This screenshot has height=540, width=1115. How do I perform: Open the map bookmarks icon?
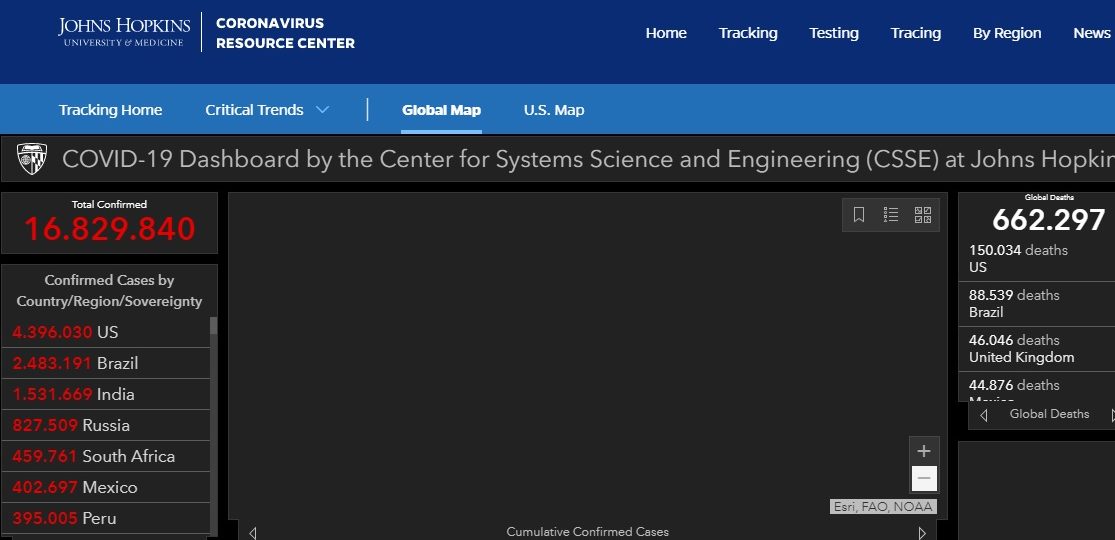pos(858,215)
